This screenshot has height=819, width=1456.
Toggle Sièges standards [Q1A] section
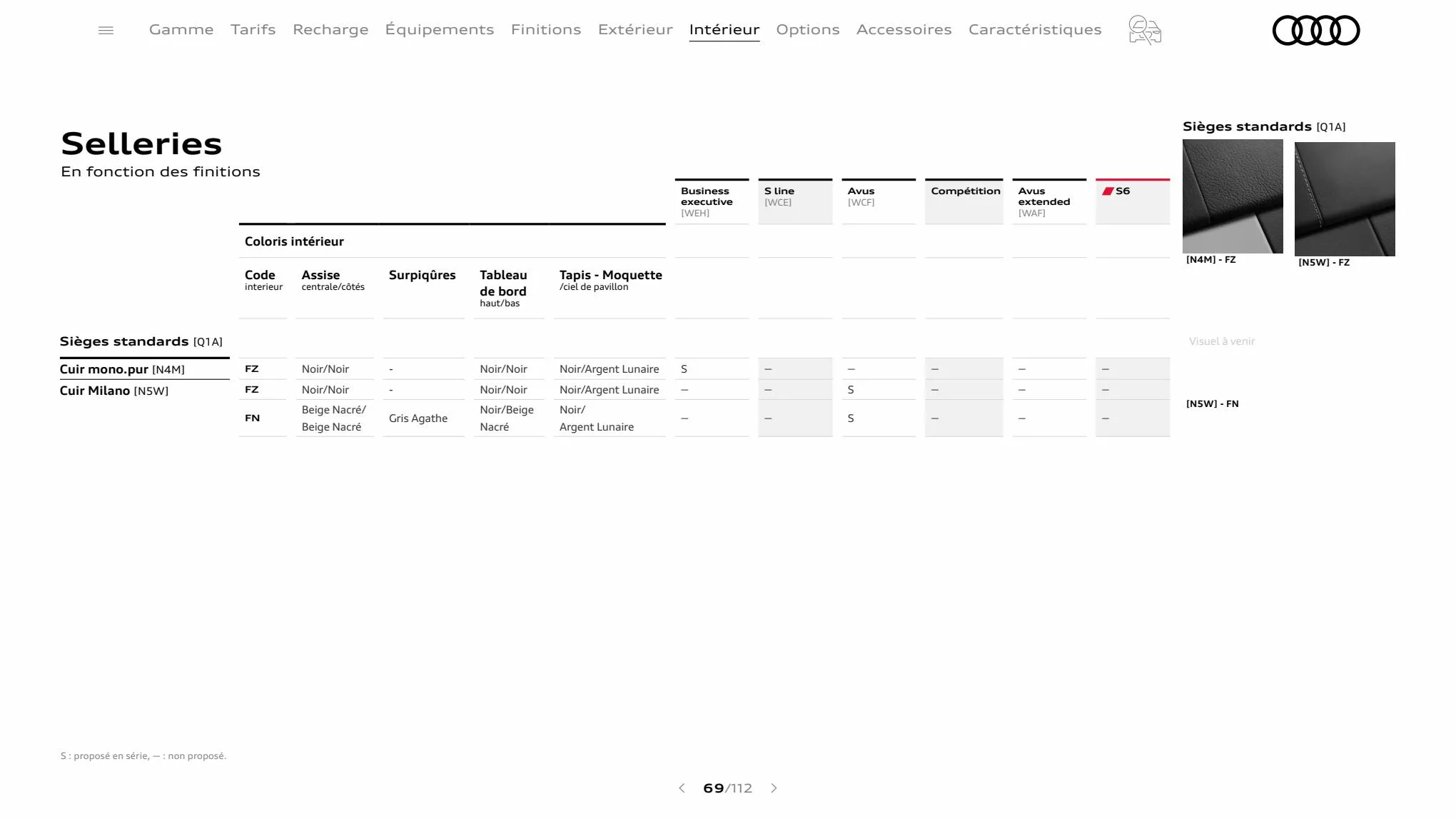(x=141, y=341)
